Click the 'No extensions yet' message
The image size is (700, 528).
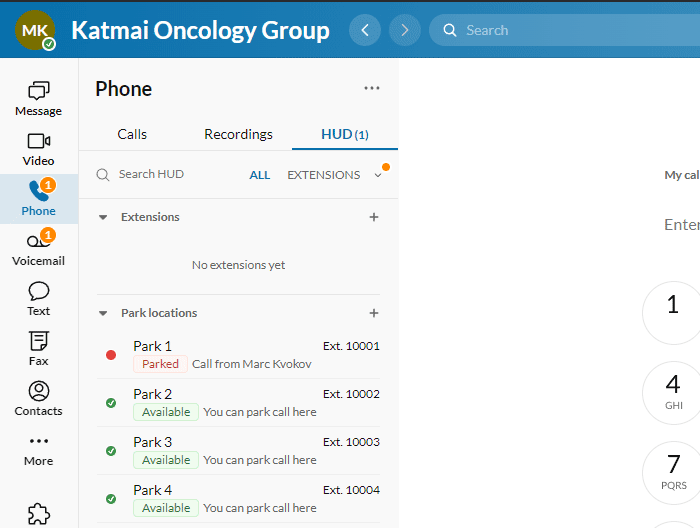(x=238, y=265)
